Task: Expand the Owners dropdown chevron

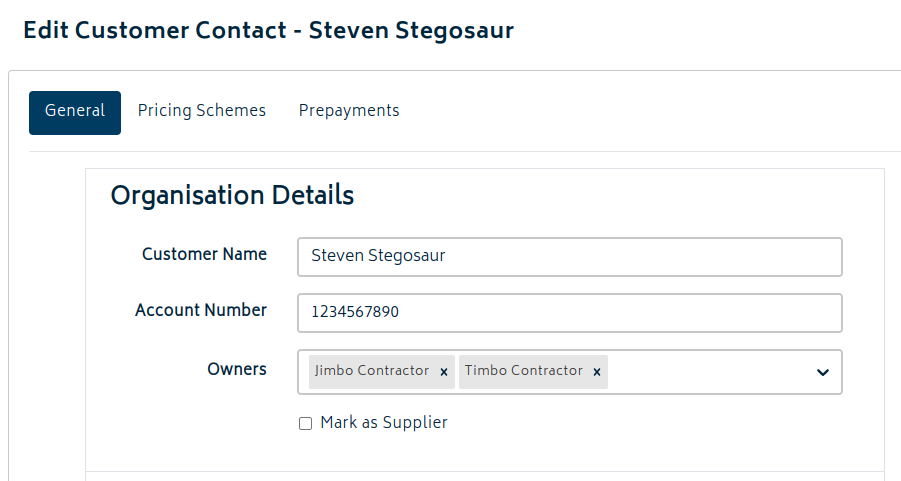Action: tap(822, 372)
